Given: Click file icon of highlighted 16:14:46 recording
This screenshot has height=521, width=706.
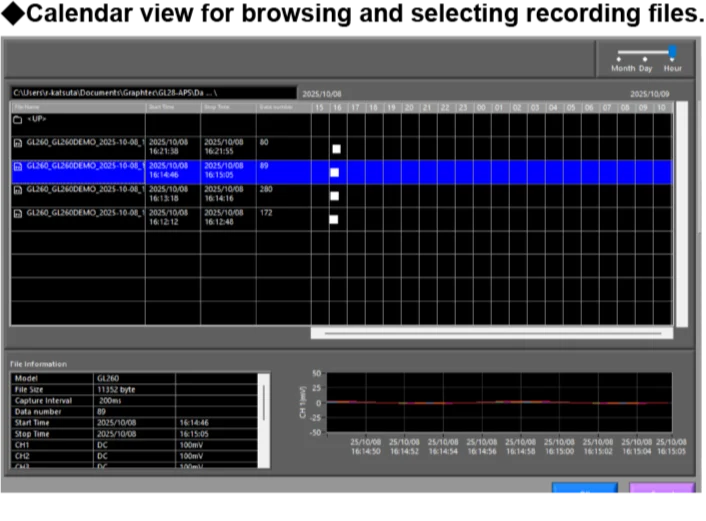Looking at the screenshot, I should pos(17,166).
